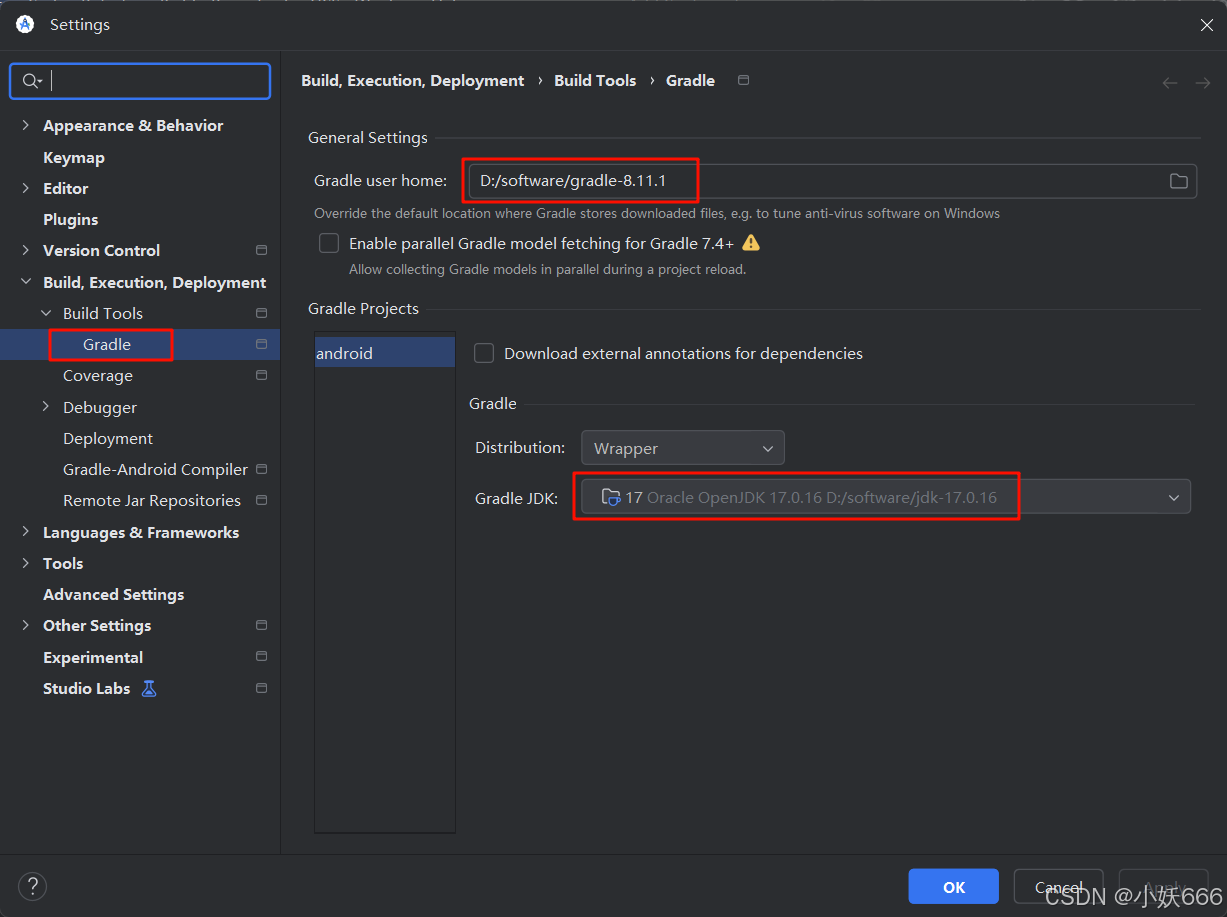Expand Appearance & Behavior section

pos(25,125)
